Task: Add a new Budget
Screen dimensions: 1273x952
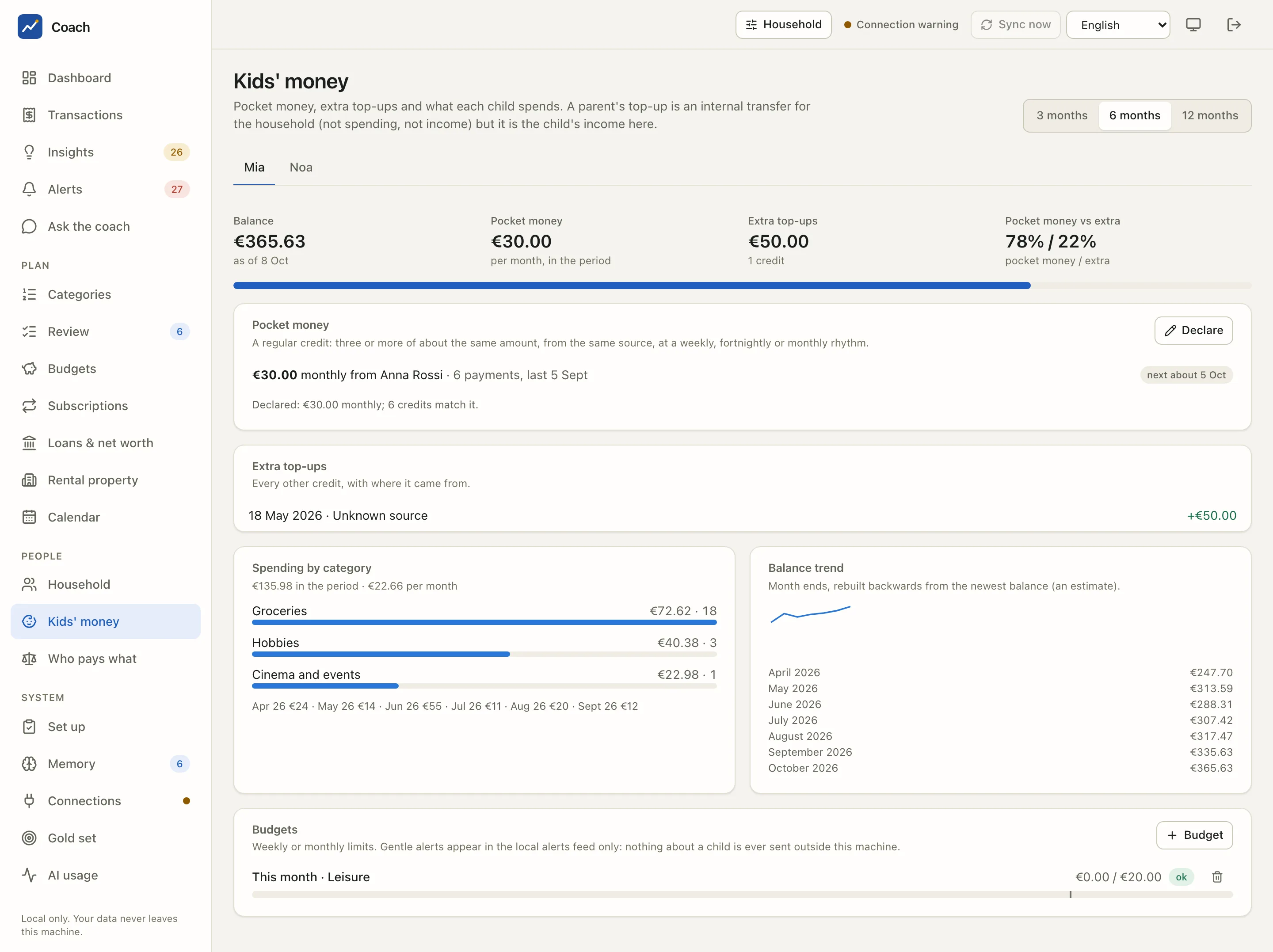Action: pyautogui.click(x=1195, y=835)
